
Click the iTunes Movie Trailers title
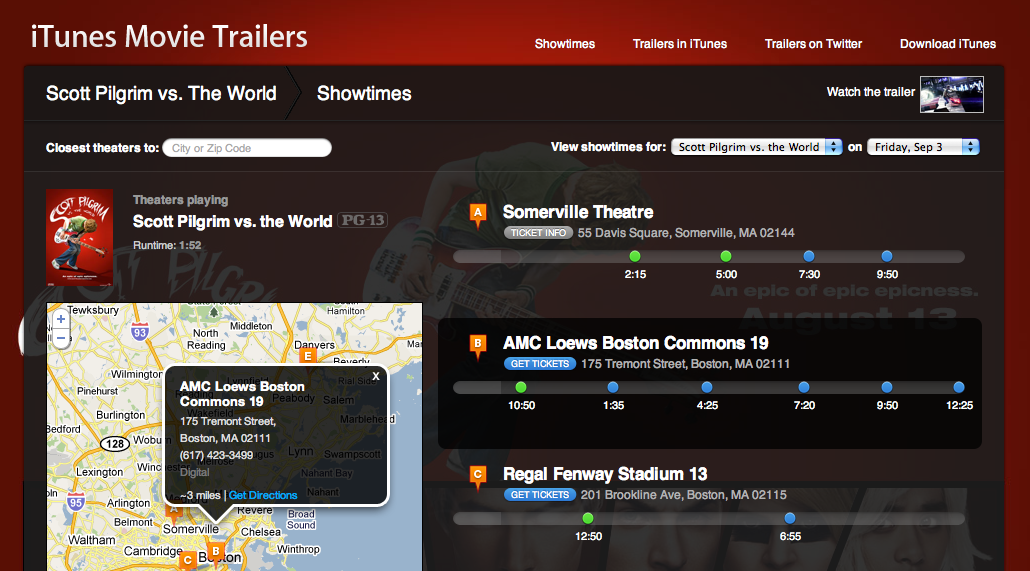(169, 36)
